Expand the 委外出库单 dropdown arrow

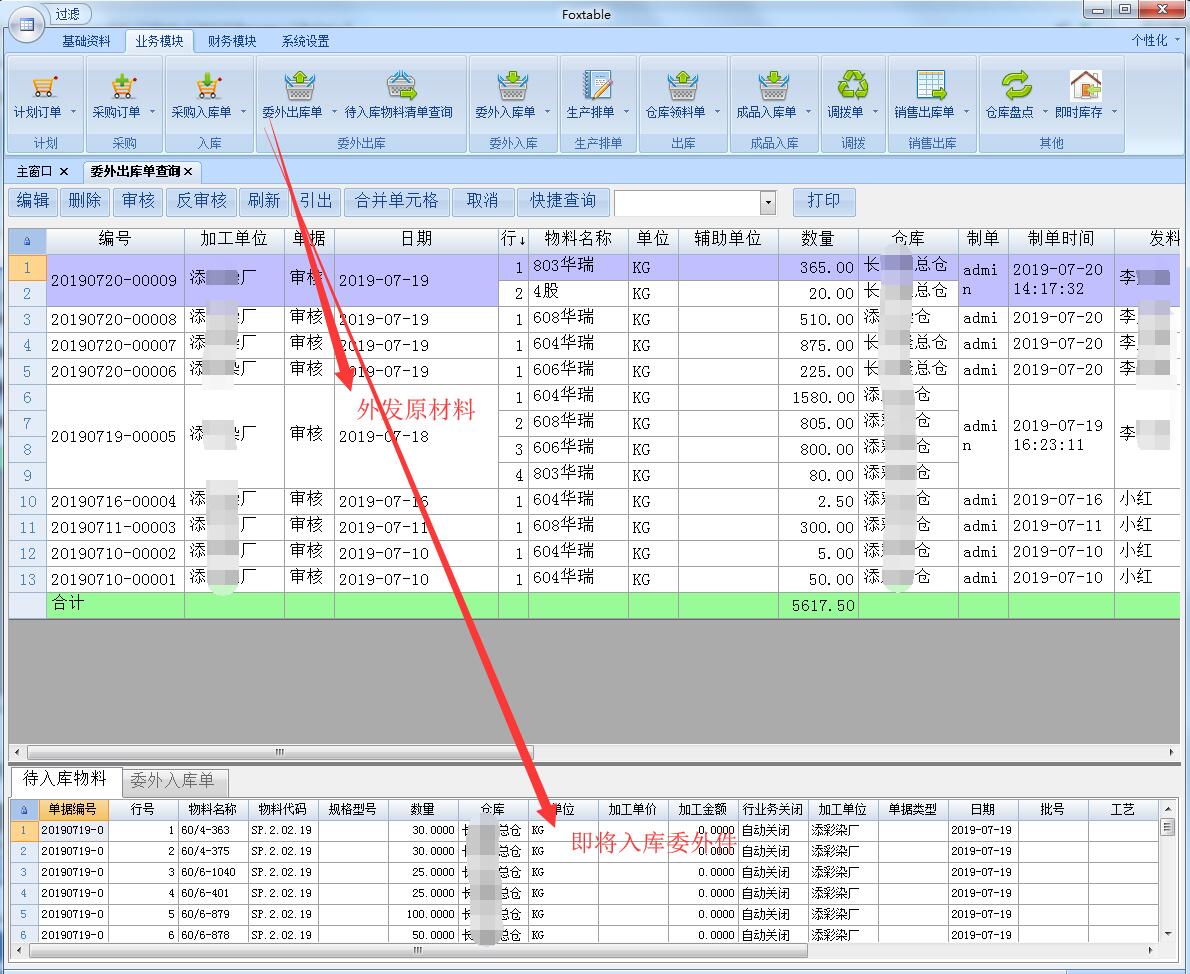pyautogui.click(x=333, y=112)
